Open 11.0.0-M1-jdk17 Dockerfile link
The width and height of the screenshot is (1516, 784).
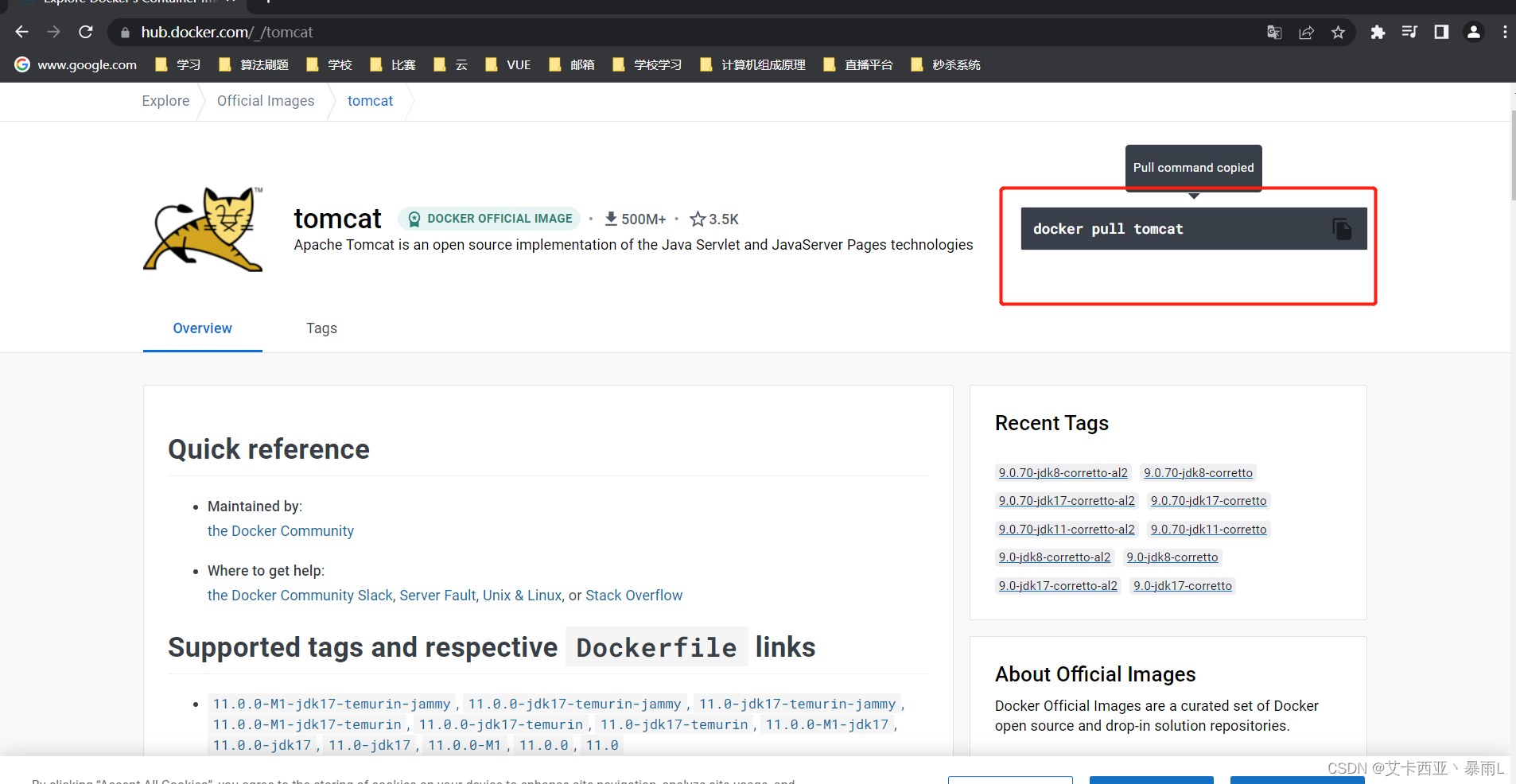pos(827,724)
